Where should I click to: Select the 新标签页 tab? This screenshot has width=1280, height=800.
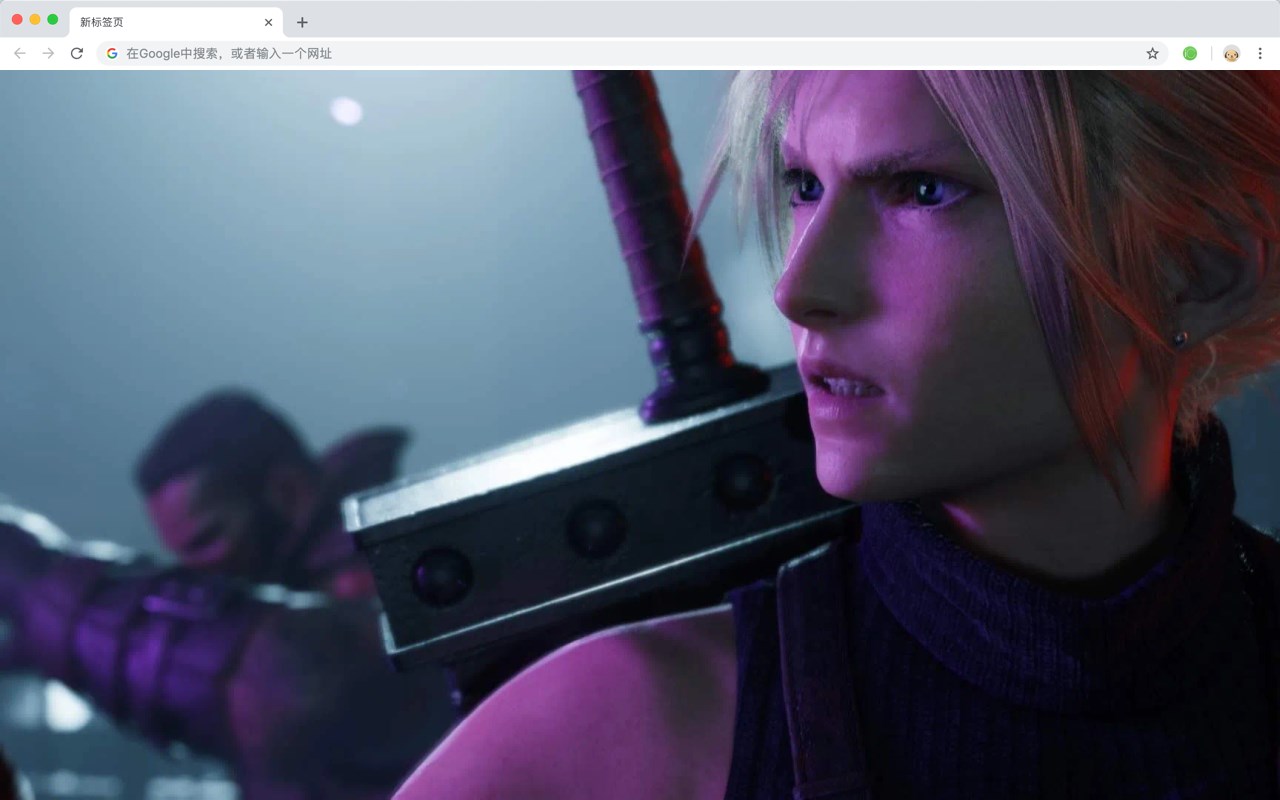(x=176, y=22)
